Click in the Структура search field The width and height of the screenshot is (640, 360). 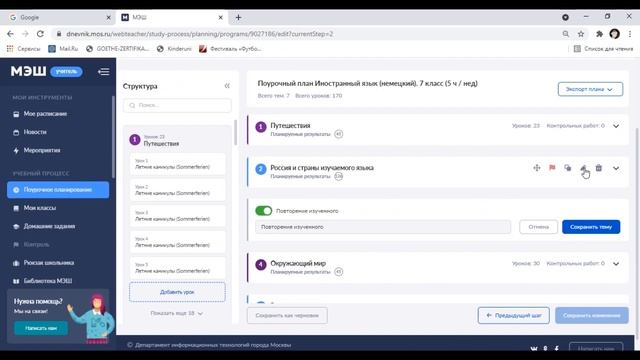tap(177, 105)
